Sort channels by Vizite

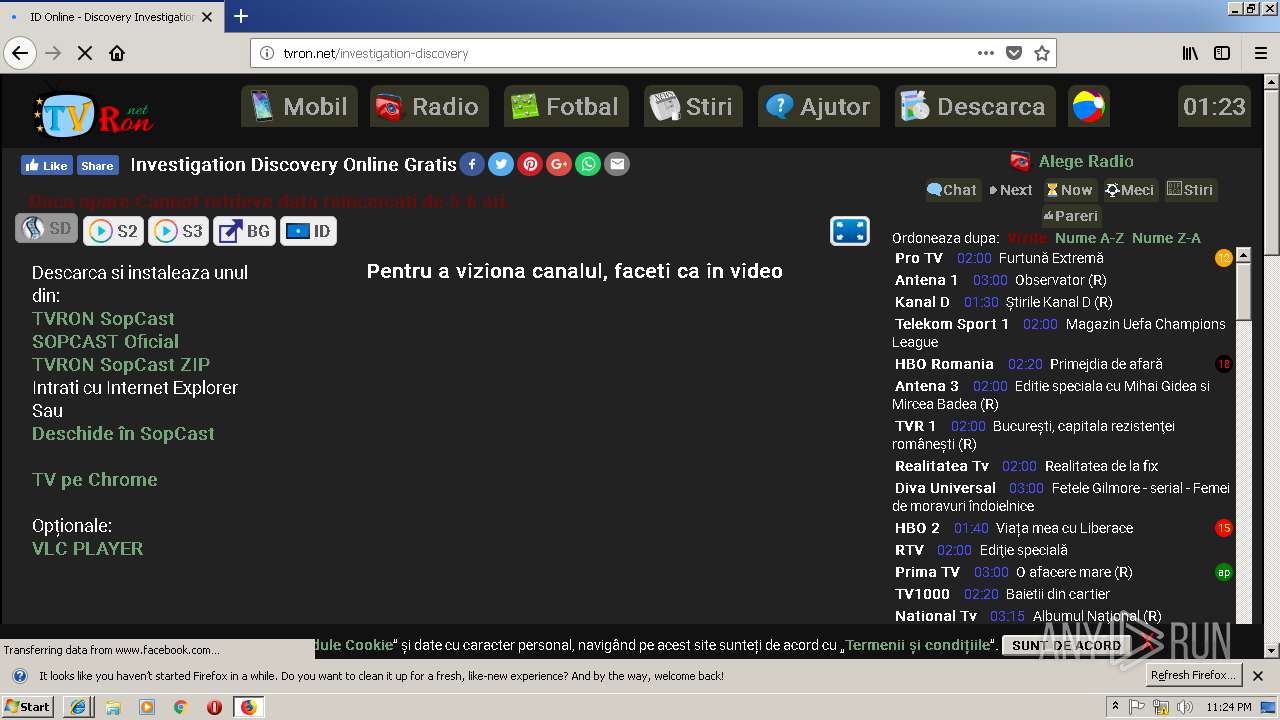pos(1027,238)
